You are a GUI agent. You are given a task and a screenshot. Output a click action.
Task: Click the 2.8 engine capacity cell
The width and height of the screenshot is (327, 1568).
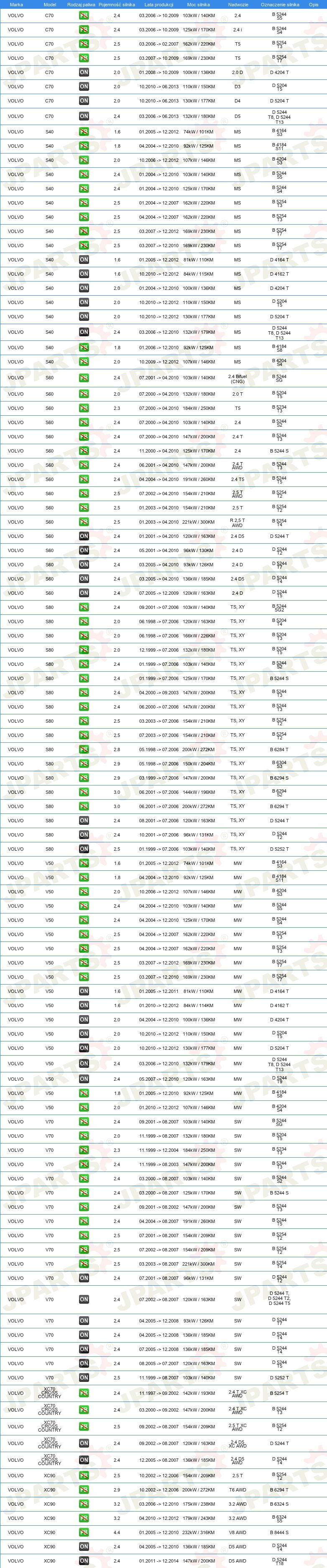(x=117, y=750)
